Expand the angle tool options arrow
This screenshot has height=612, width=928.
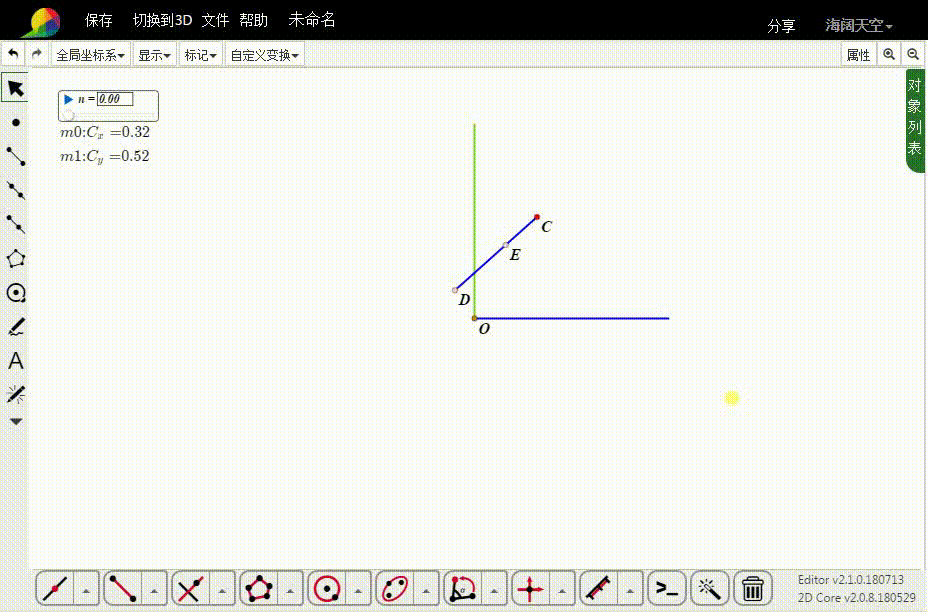[494, 590]
